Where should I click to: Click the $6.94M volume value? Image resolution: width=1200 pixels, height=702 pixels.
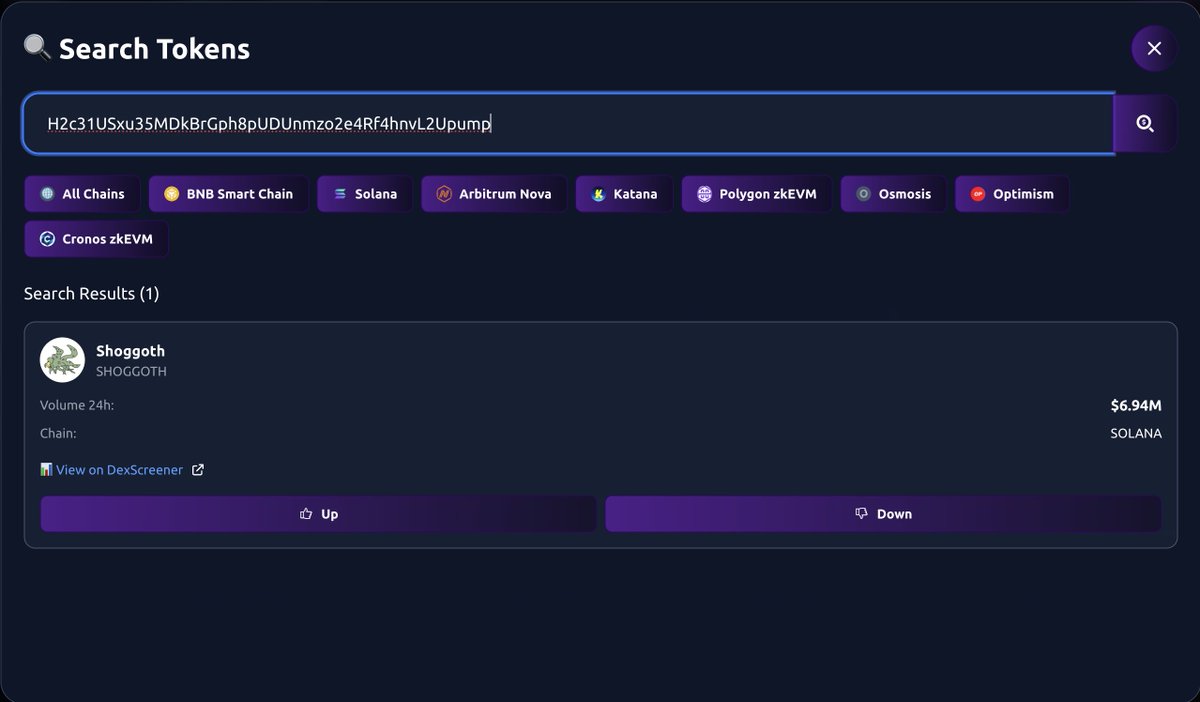tap(1136, 405)
